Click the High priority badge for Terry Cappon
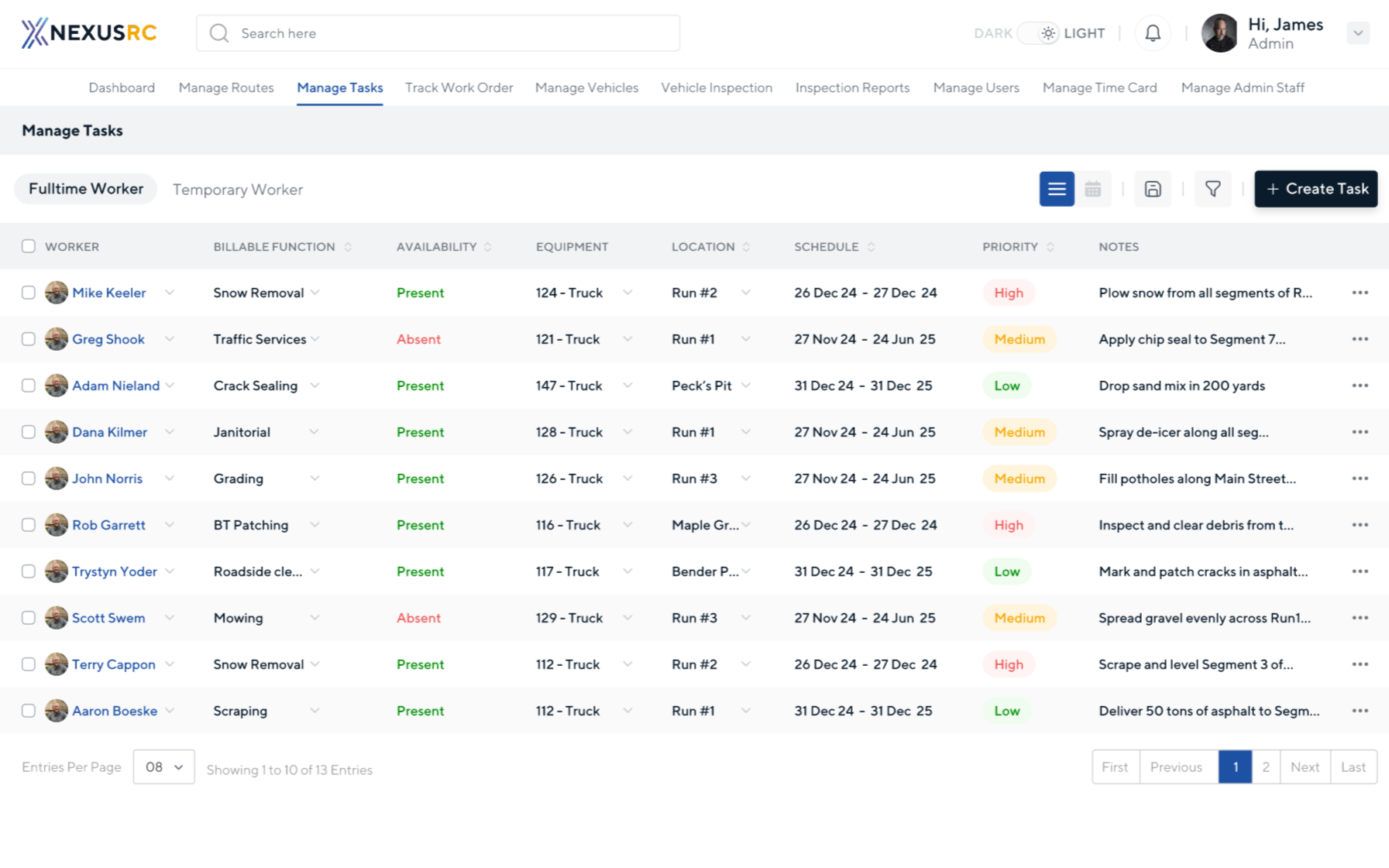The width and height of the screenshot is (1389, 868). pyautogui.click(x=1008, y=664)
